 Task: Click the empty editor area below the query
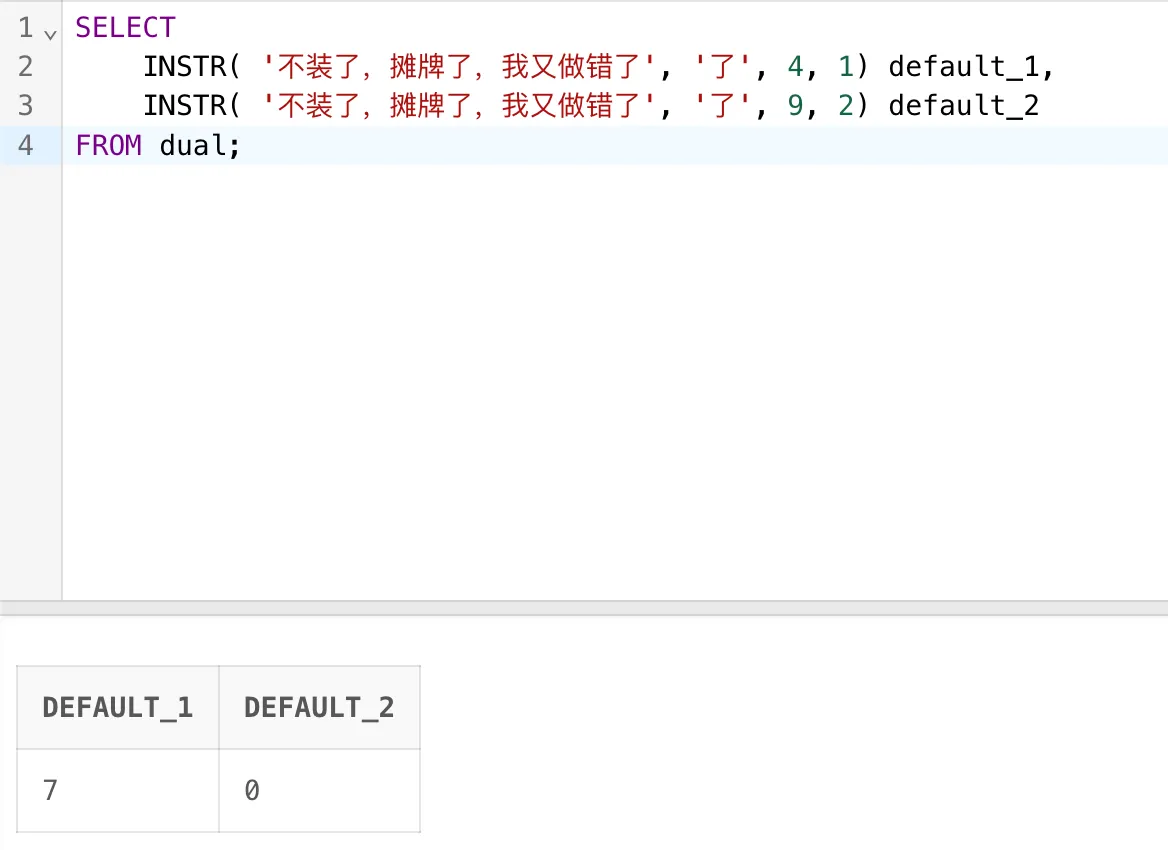[x=615, y=380]
